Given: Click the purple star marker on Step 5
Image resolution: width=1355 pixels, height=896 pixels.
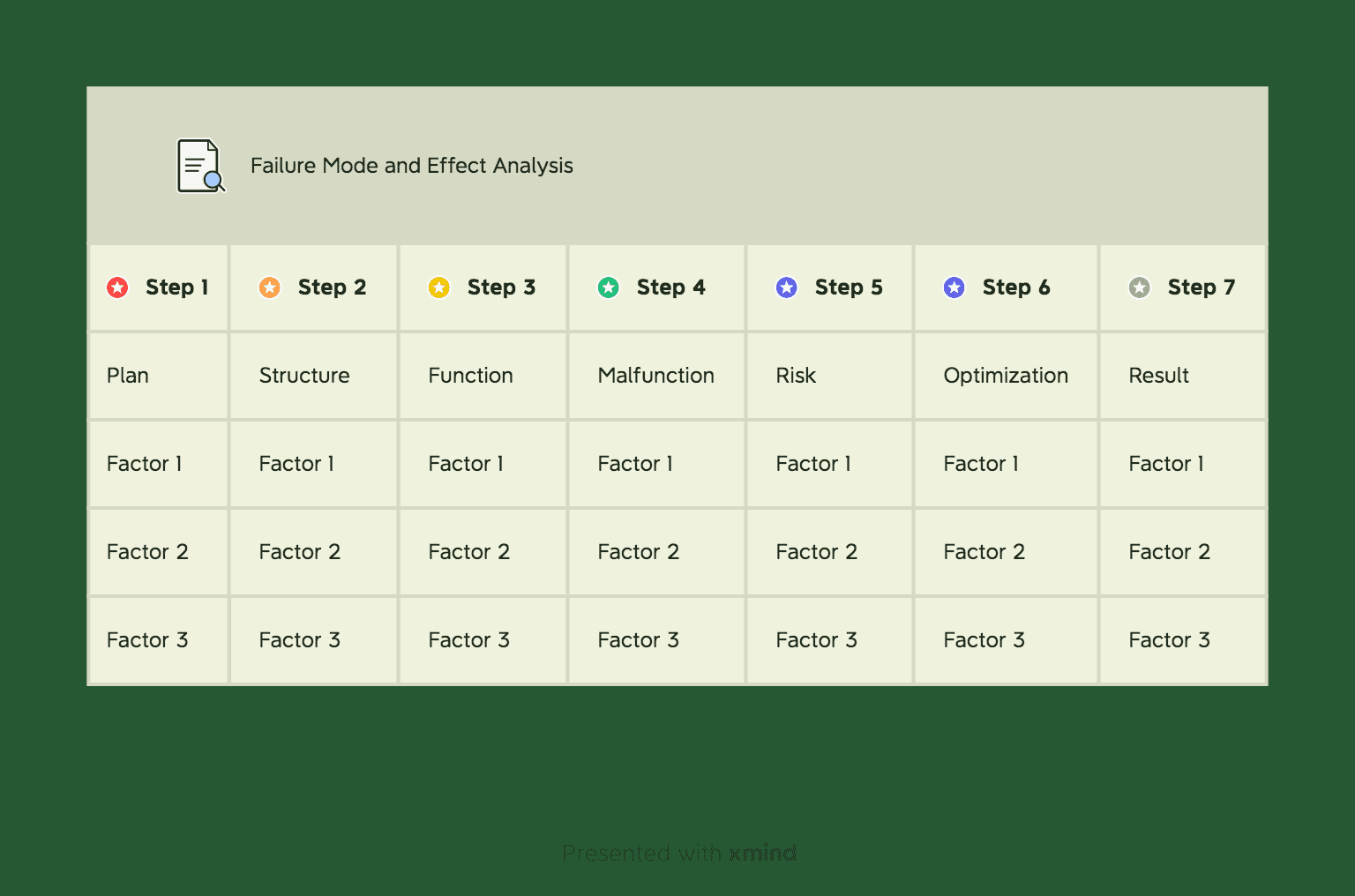Looking at the screenshot, I should [787, 287].
